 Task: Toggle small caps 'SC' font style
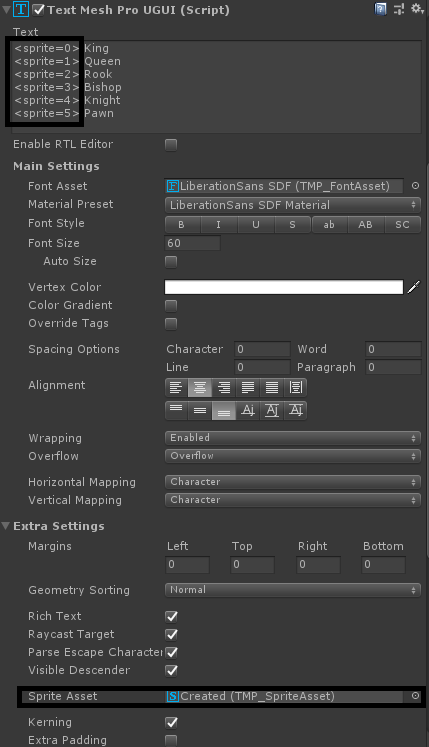coord(402,224)
